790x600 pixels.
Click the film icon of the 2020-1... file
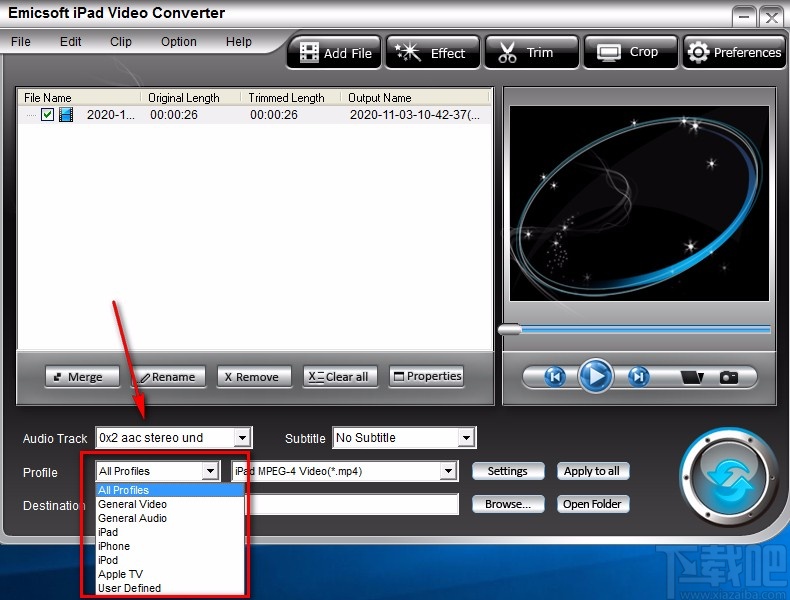66,115
